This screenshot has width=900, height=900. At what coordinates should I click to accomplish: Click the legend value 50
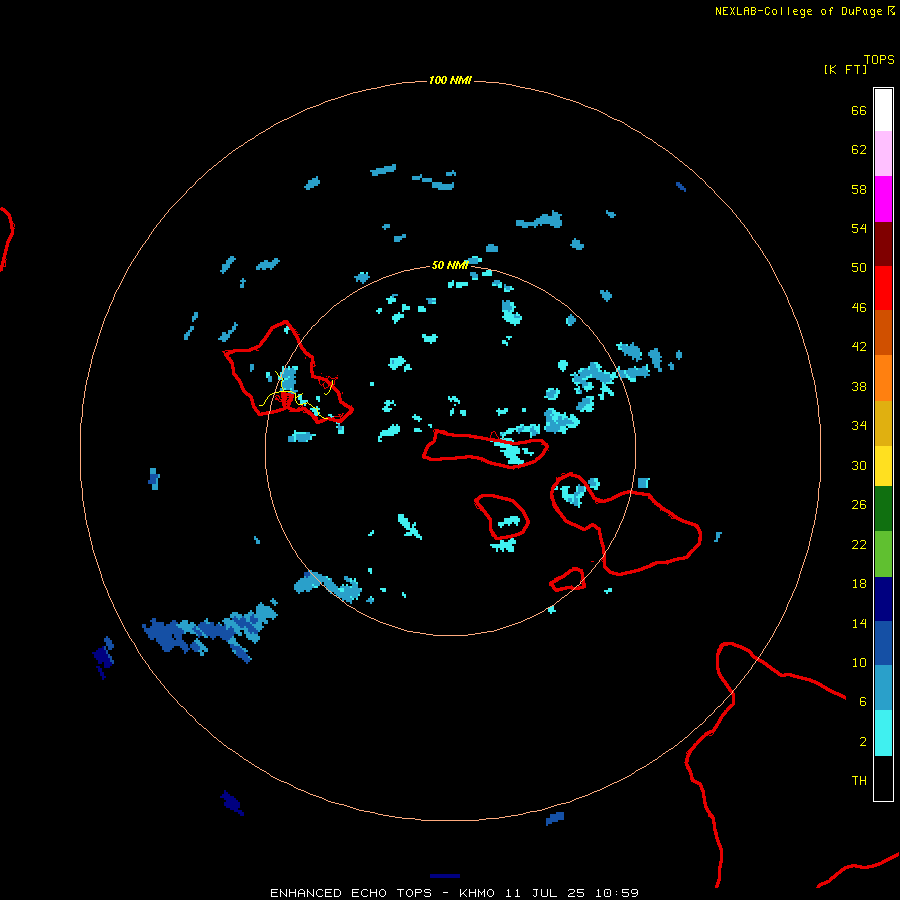click(x=859, y=268)
